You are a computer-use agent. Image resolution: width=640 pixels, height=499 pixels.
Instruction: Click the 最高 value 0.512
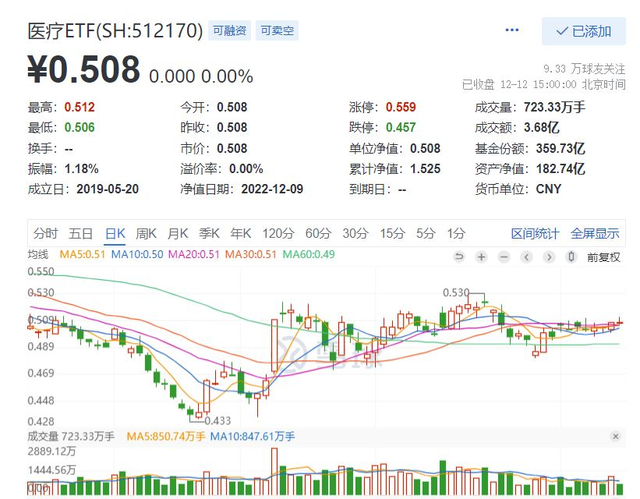tap(80, 107)
